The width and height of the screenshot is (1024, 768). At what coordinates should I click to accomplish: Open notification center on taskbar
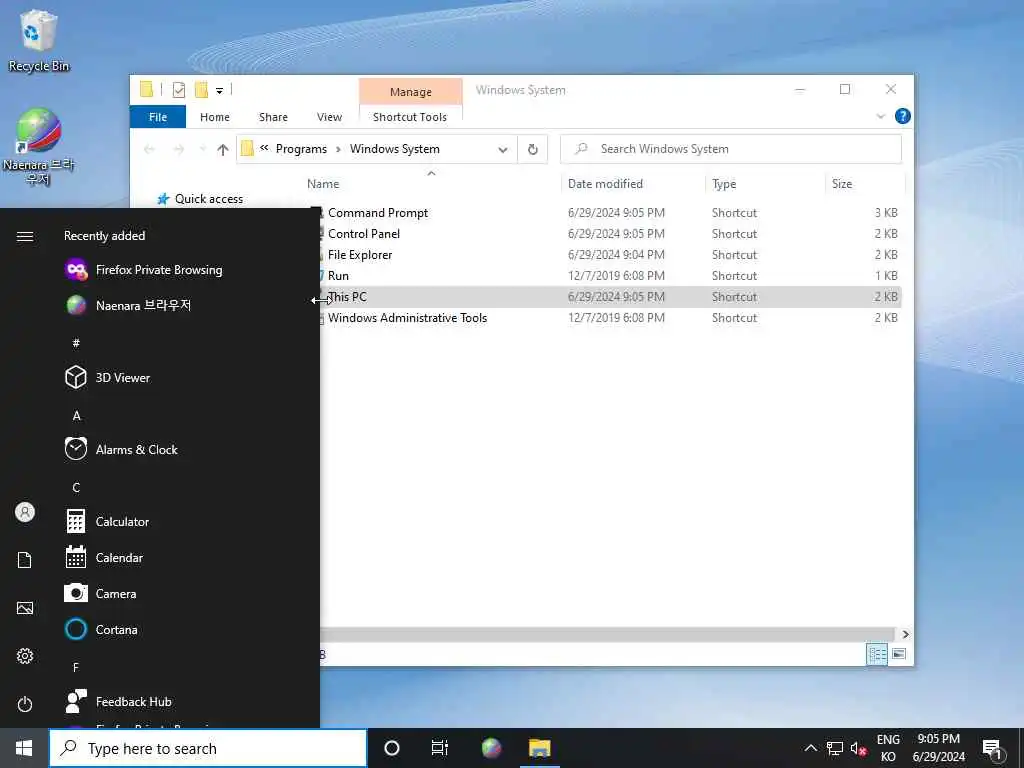click(x=991, y=748)
